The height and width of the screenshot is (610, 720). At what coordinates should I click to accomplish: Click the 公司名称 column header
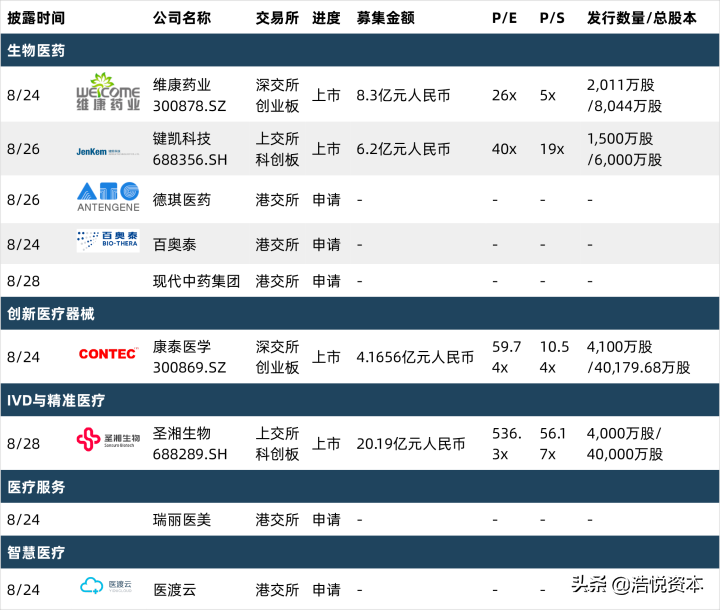click(x=182, y=18)
